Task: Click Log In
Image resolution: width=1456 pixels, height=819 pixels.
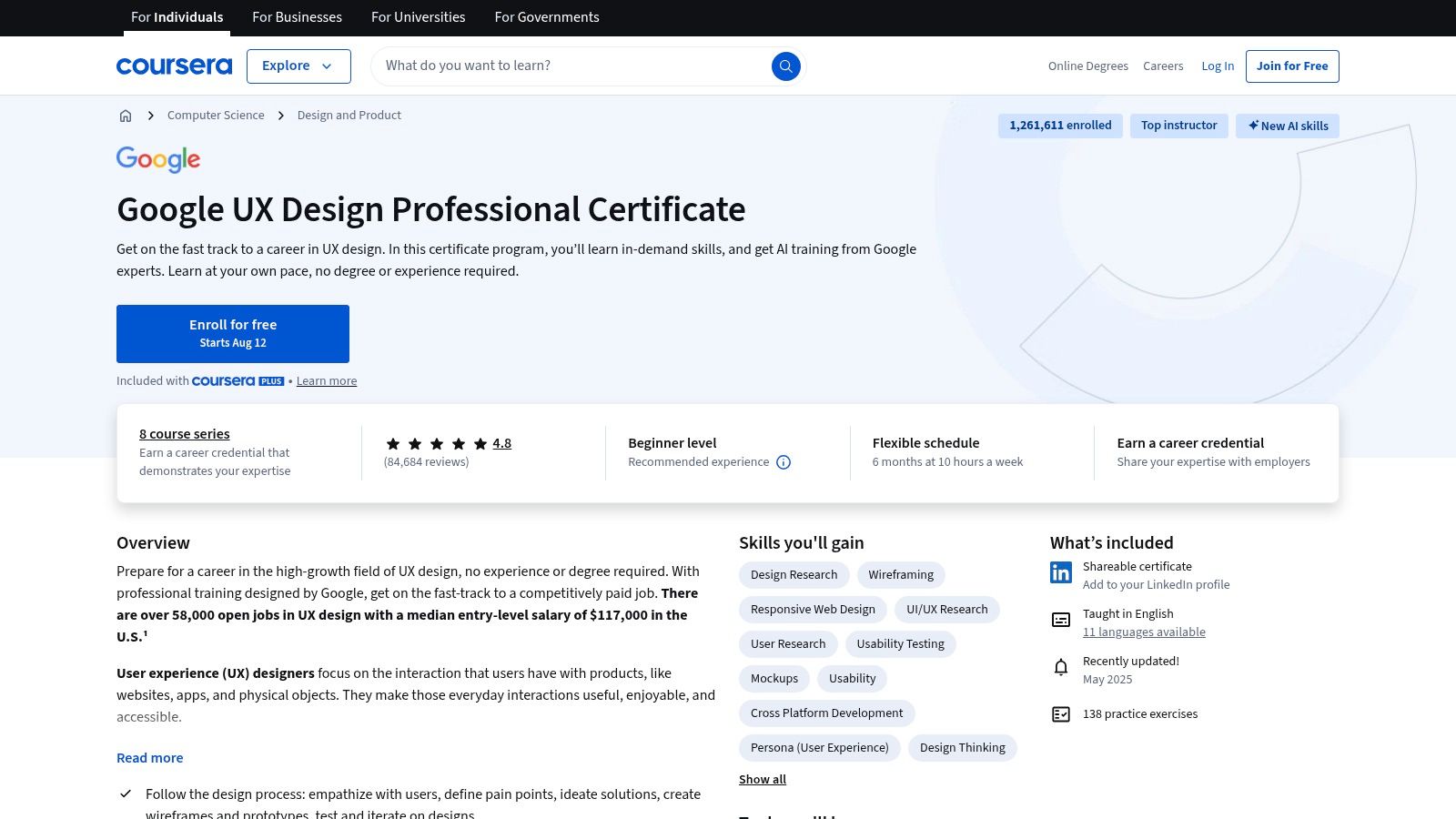Action: tap(1218, 66)
